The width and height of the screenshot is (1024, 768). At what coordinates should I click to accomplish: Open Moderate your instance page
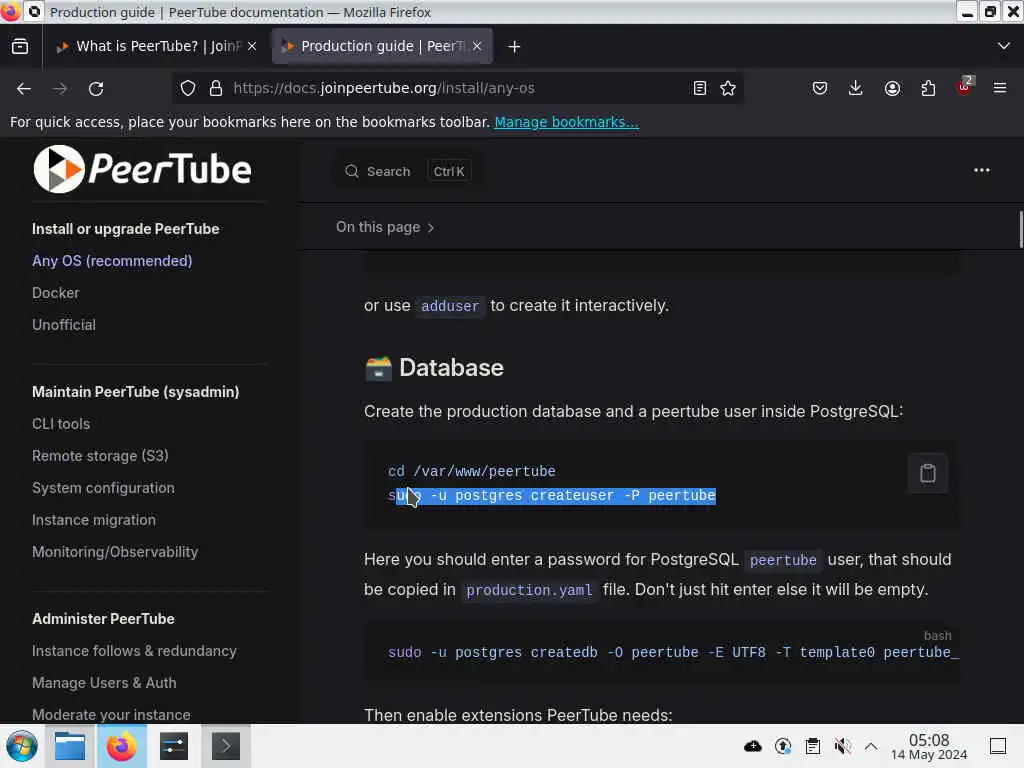point(112,714)
